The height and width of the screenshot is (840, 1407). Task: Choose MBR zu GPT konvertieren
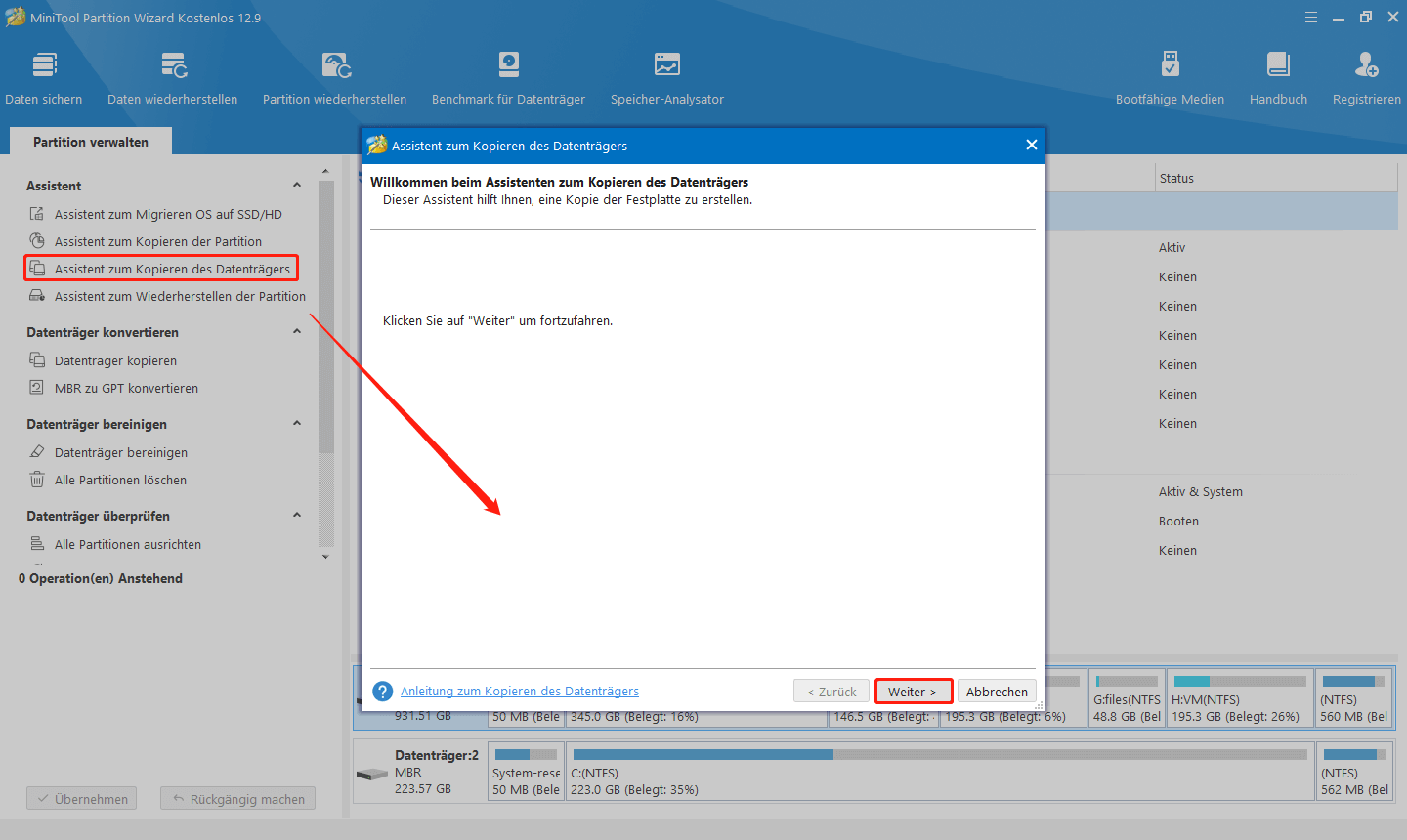click(x=126, y=388)
